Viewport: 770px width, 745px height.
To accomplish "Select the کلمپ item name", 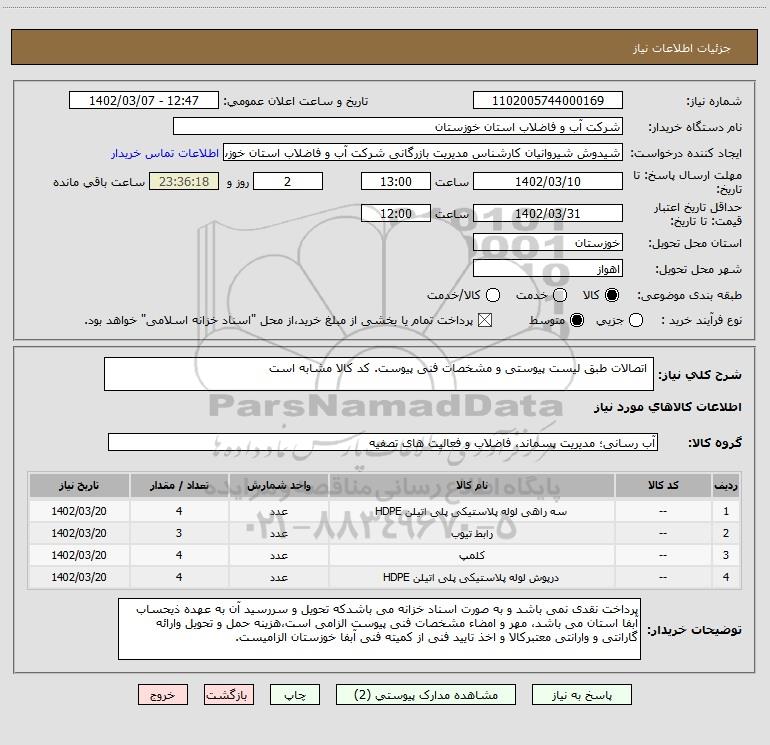I will coord(471,555).
